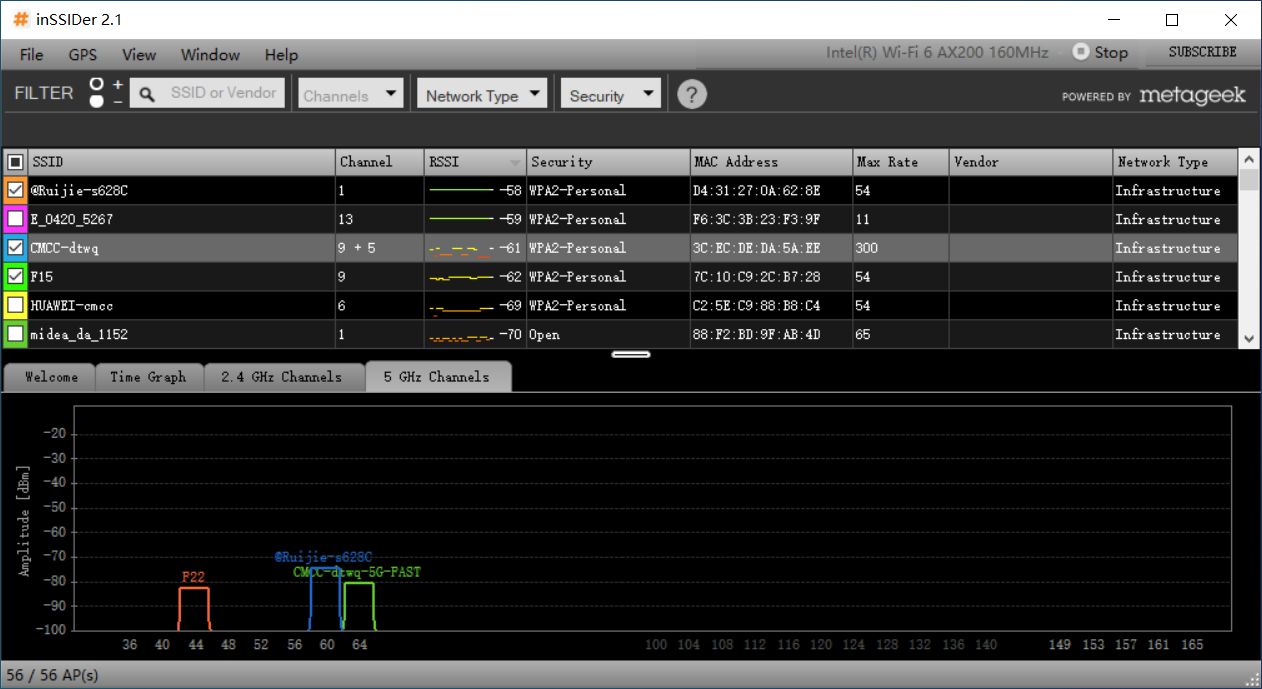Screen dimensions: 1262x689
Task: Open the File menu
Action: point(31,54)
